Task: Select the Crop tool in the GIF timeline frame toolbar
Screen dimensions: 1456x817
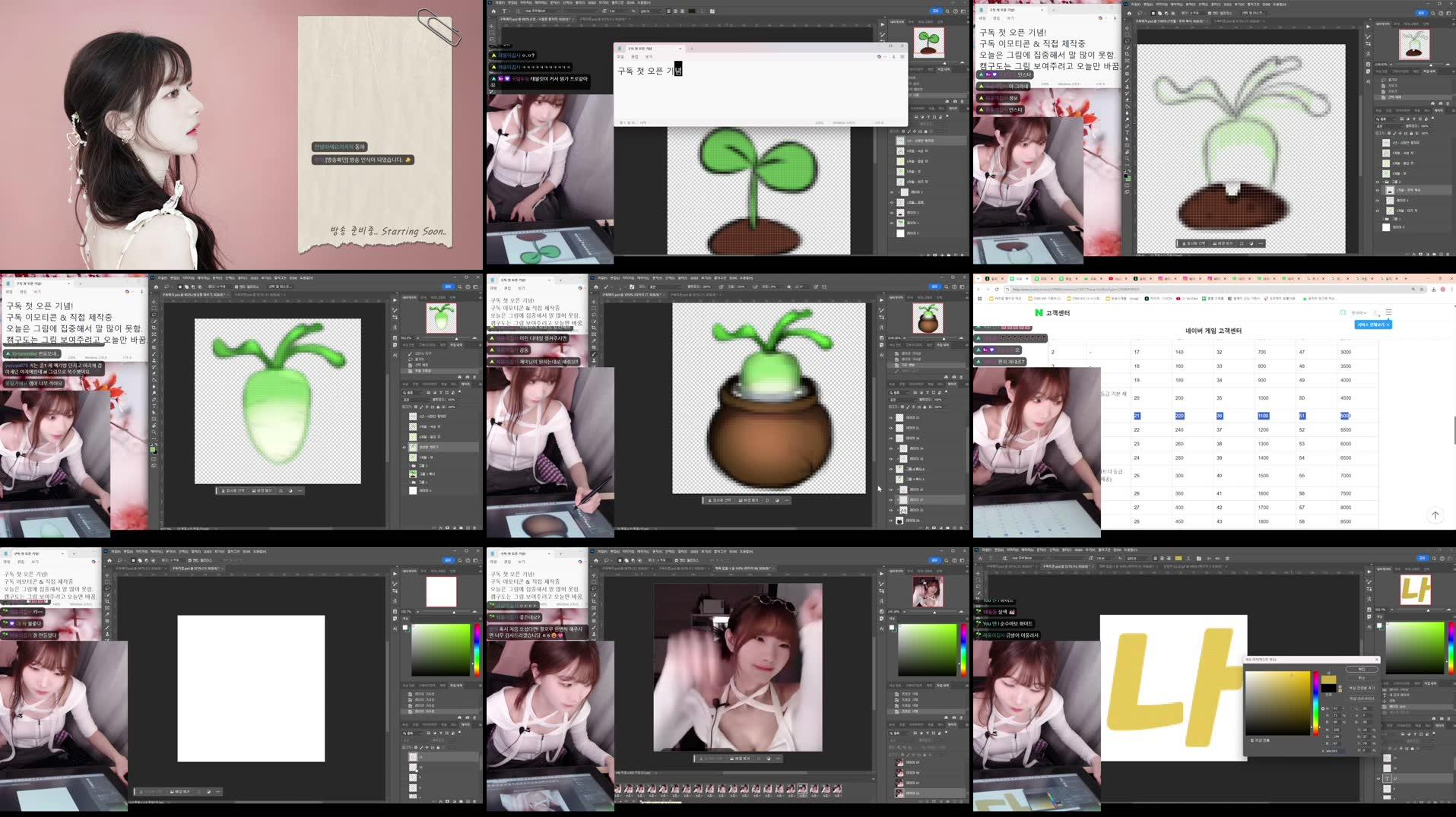Action: tap(595, 600)
